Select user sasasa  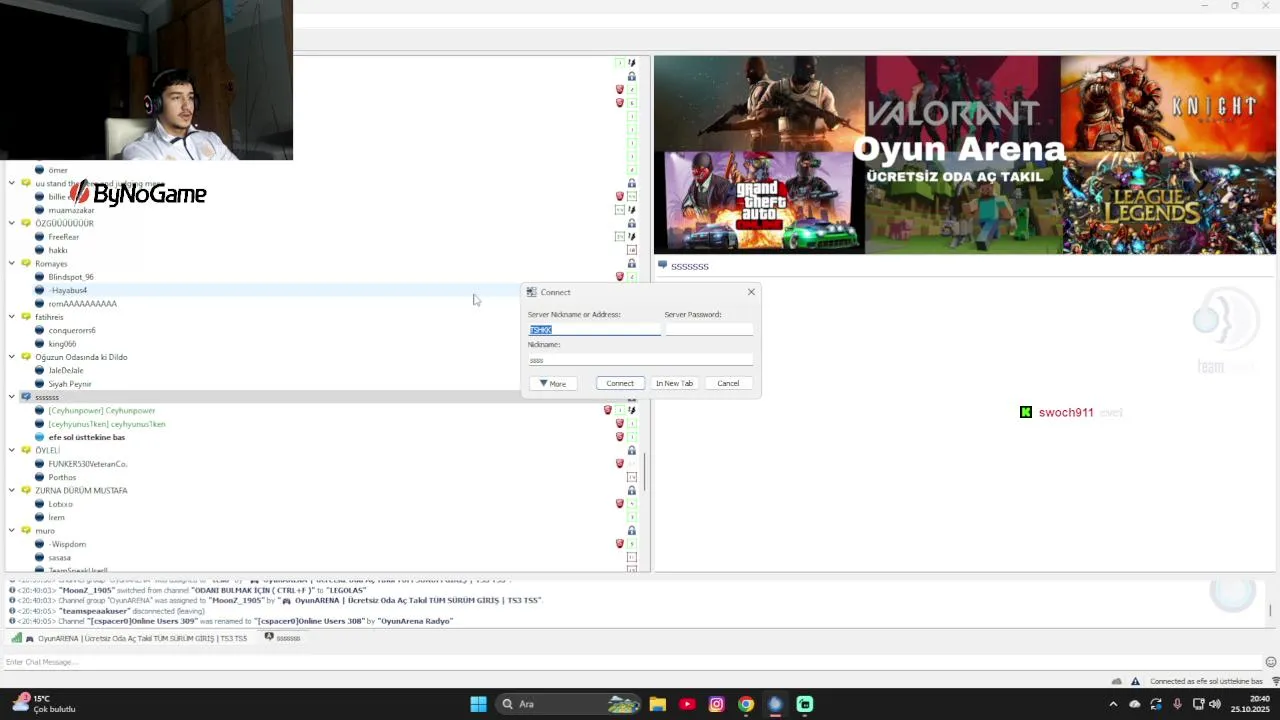point(60,557)
